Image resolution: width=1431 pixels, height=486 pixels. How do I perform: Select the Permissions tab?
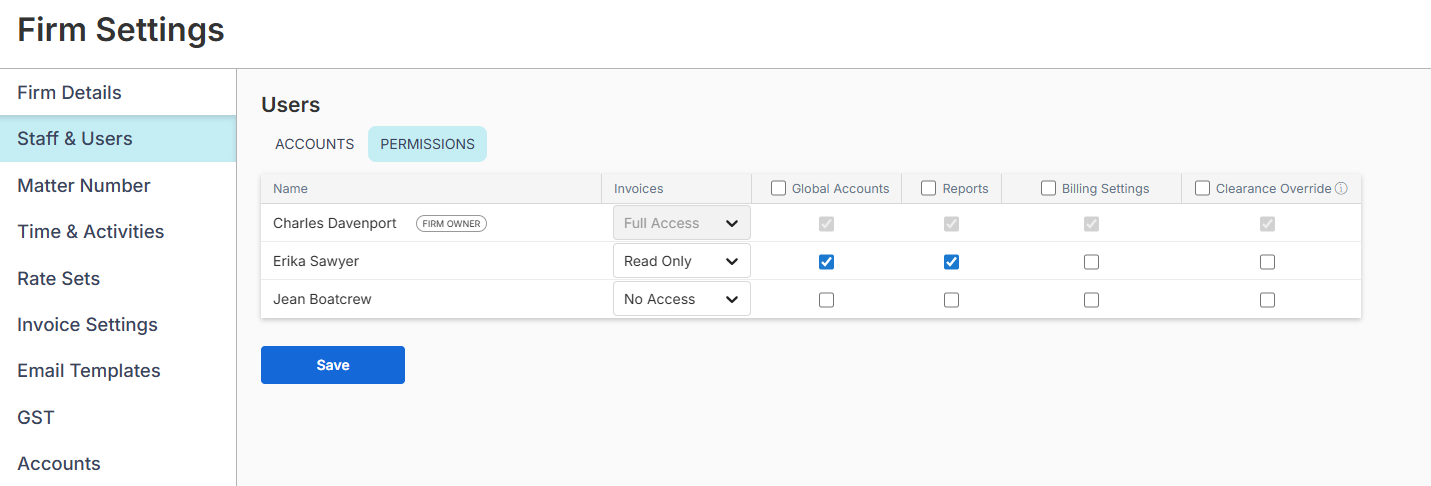pos(427,144)
